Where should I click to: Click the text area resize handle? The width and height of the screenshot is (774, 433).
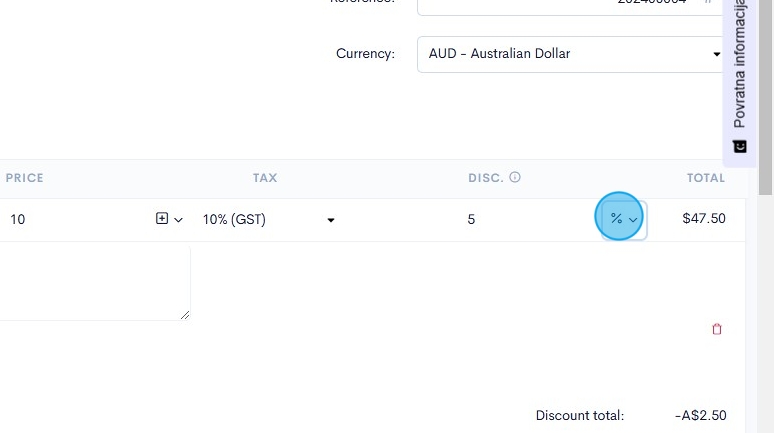click(x=185, y=315)
